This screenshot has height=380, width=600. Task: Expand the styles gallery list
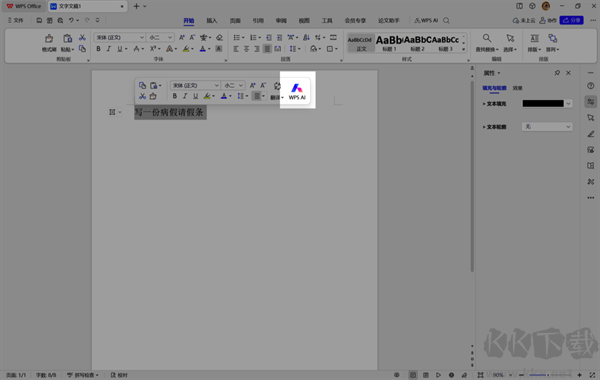click(x=463, y=49)
